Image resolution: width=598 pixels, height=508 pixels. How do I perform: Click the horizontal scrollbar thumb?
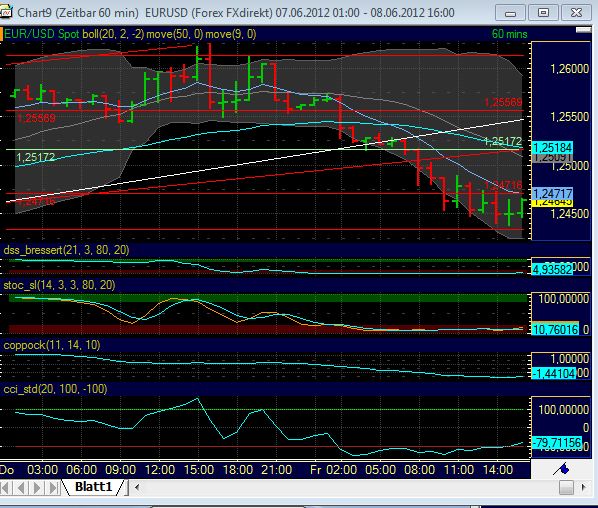pyautogui.click(x=566, y=487)
